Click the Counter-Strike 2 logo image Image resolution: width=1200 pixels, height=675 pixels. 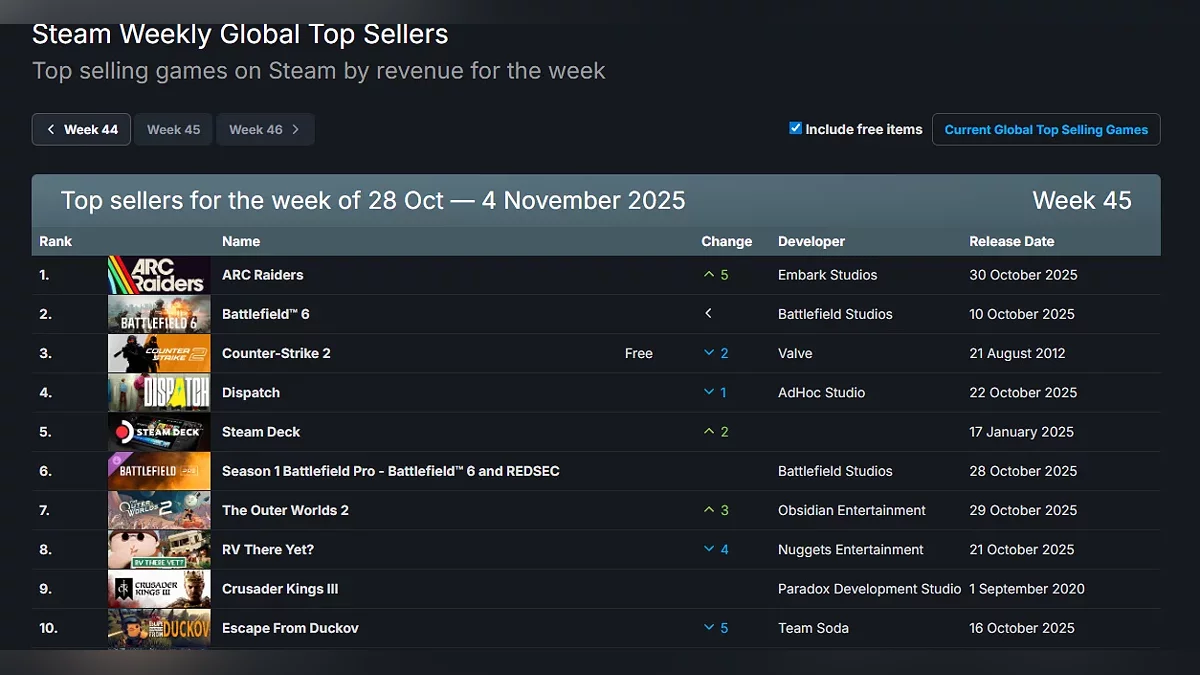coord(159,353)
